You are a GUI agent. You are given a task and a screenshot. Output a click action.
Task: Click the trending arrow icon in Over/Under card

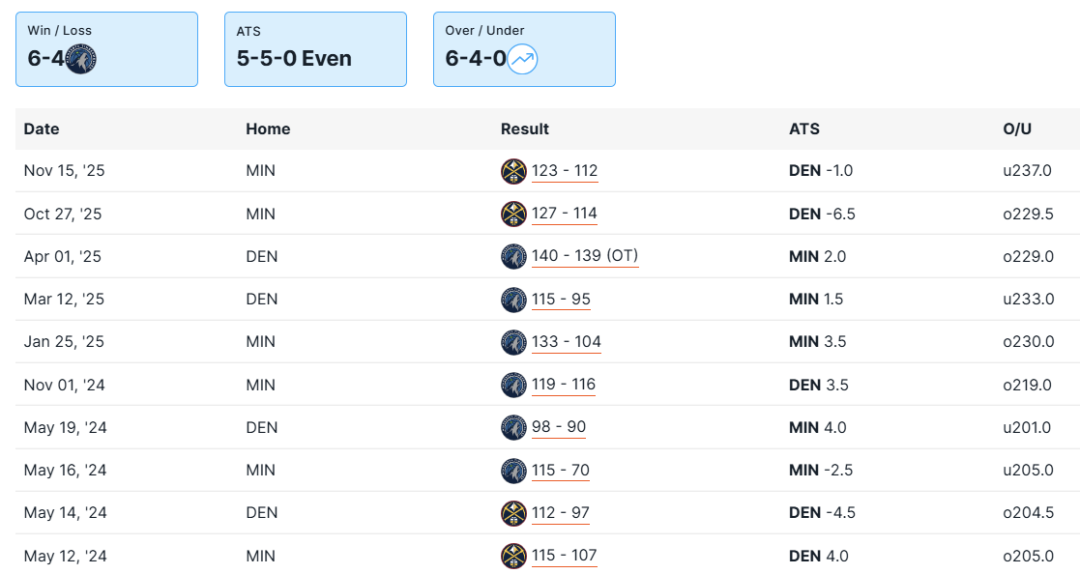click(522, 59)
